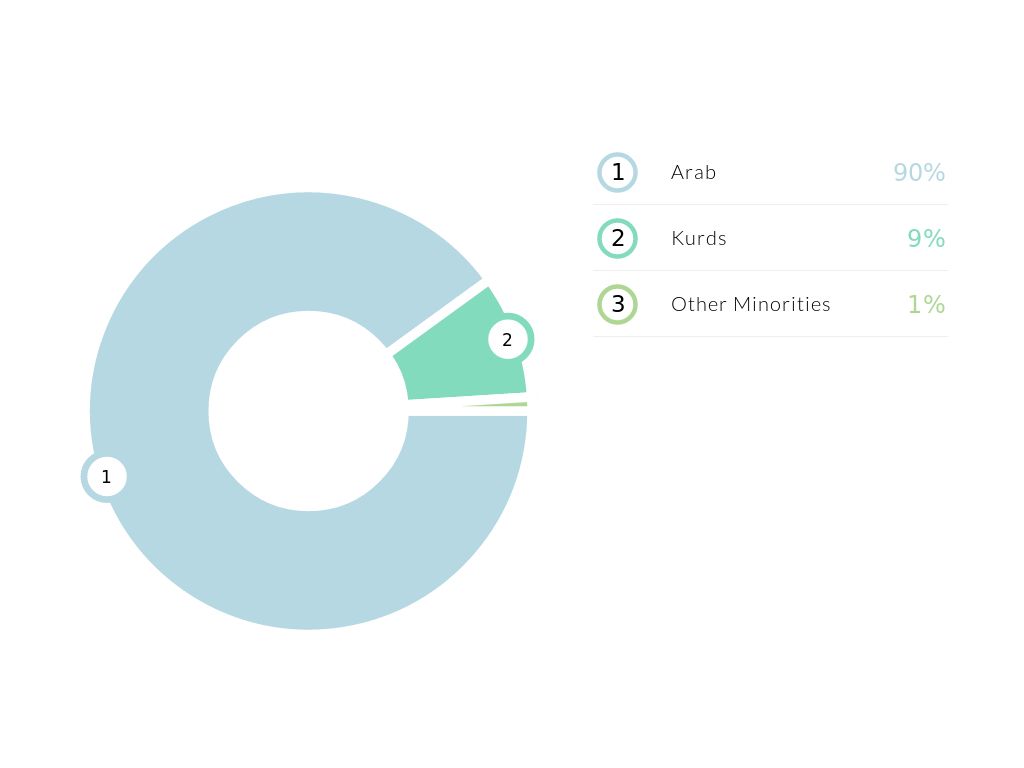Click the number 3 badge beside Other Minorities

coord(618,304)
